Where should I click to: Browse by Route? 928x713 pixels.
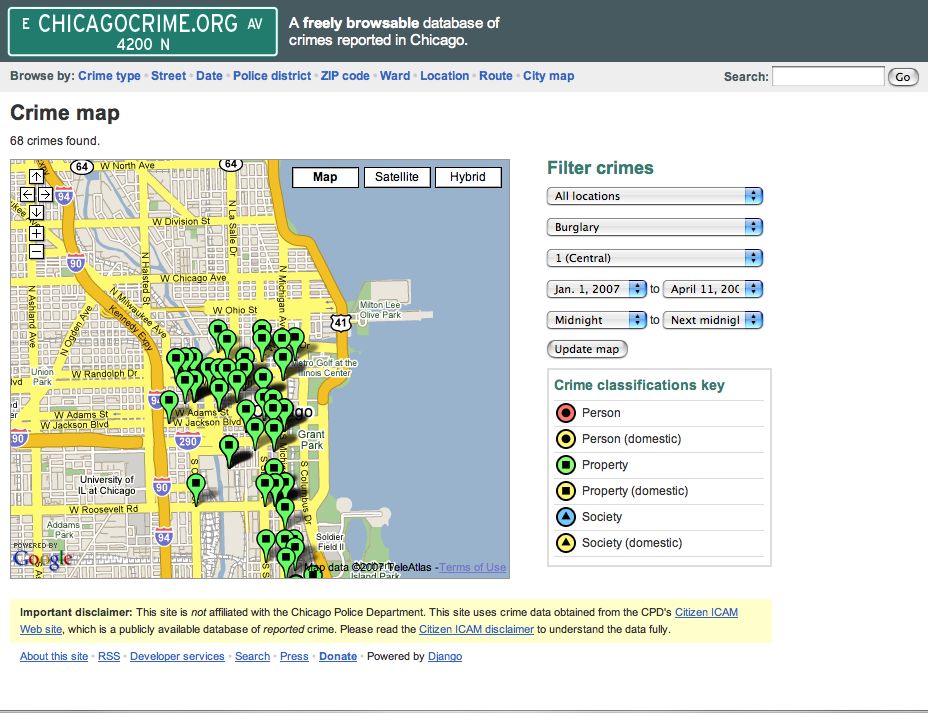pos(496,76)
